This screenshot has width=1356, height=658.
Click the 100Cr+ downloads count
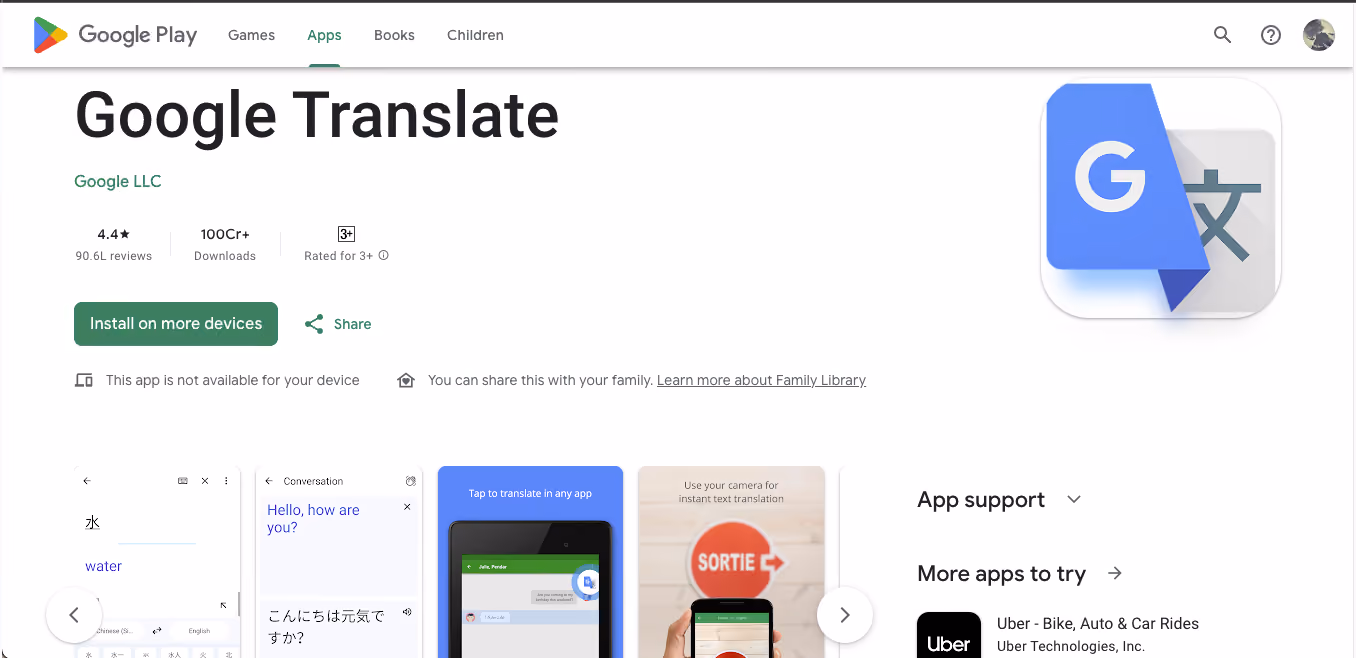pos(225,234)
